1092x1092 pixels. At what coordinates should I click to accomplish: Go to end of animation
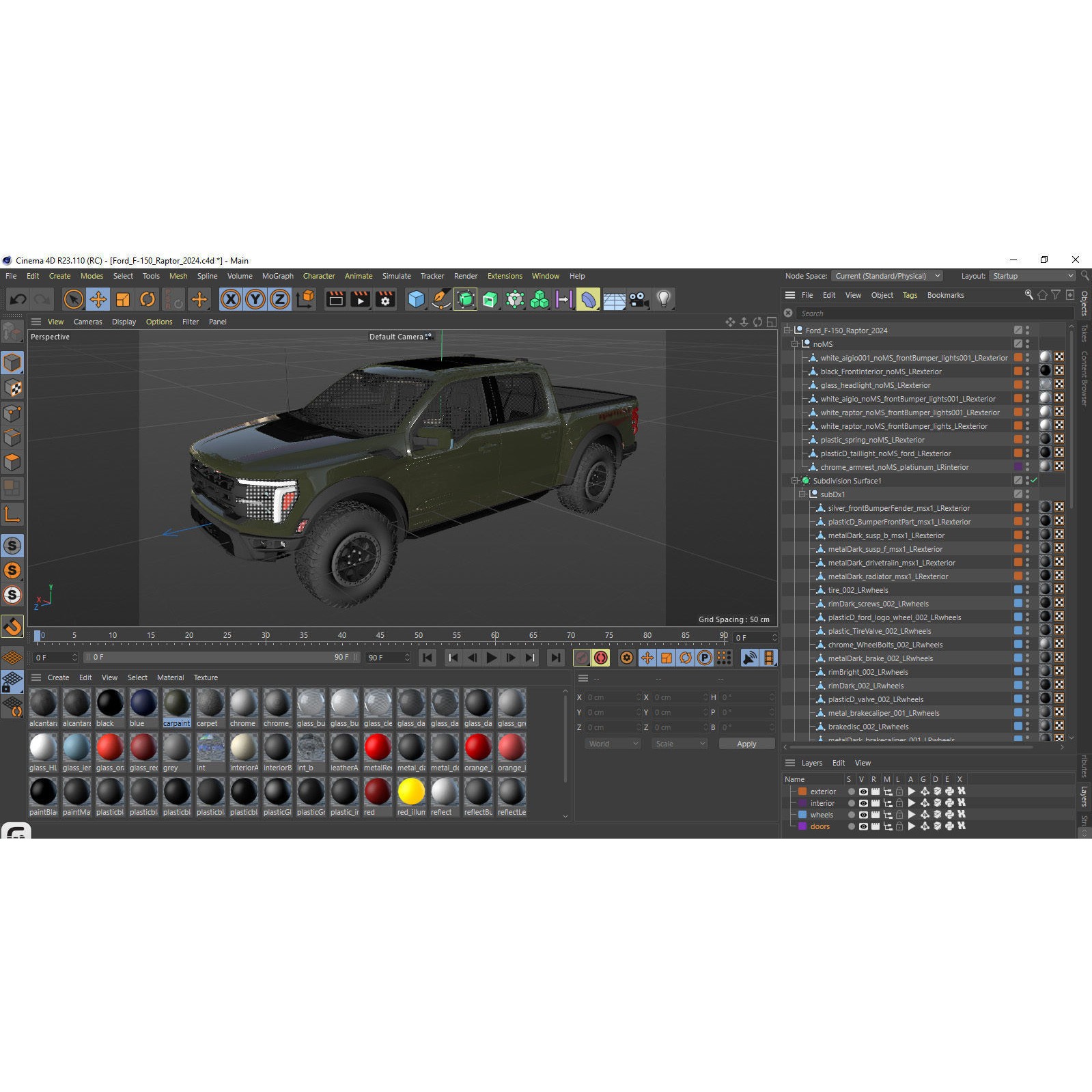[556, 658]
